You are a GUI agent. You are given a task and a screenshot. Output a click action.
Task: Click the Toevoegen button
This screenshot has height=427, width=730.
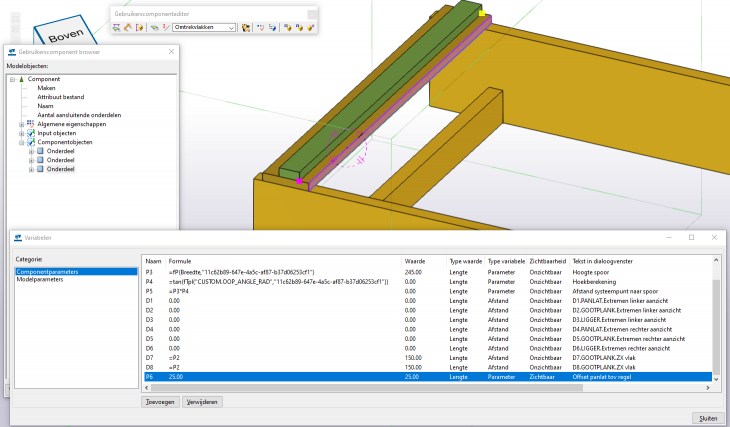pyautogui.click(x=160, y=400)
